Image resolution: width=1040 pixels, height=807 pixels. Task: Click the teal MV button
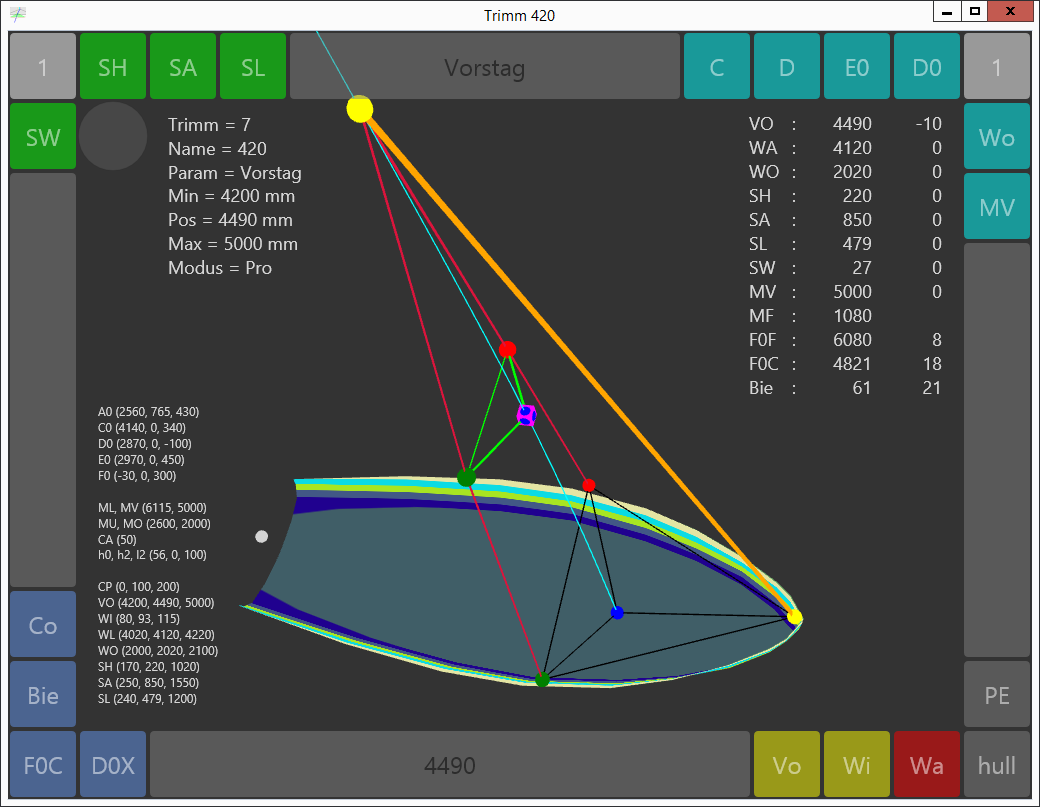[997, 207]
